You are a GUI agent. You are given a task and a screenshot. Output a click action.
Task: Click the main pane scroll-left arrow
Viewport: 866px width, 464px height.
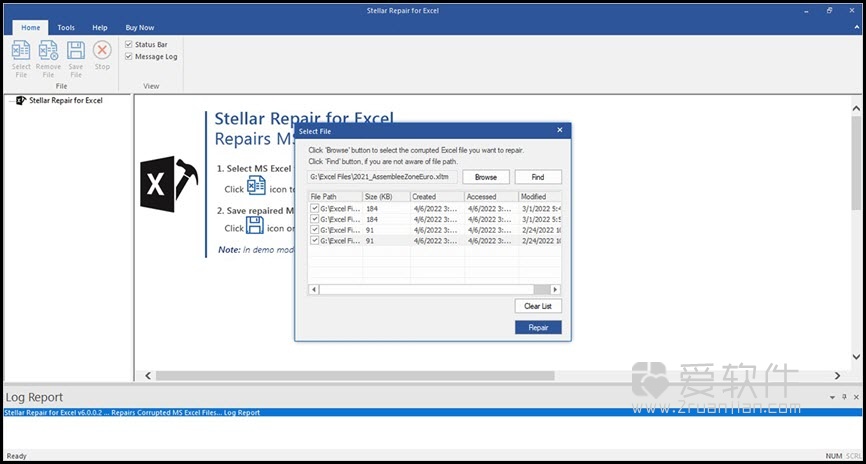[147, 376]
